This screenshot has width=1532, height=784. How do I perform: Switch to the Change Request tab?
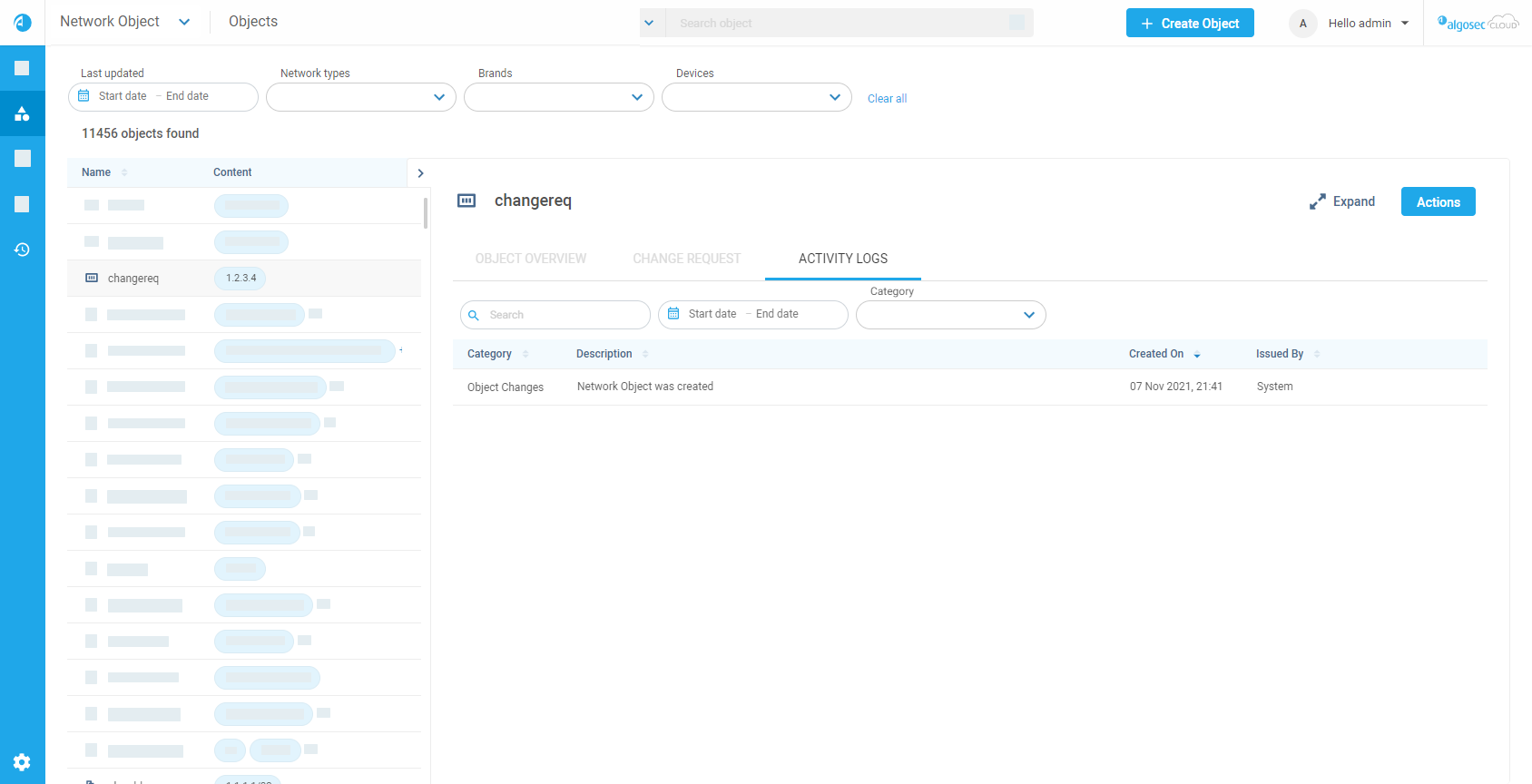[x=686, y=259]
